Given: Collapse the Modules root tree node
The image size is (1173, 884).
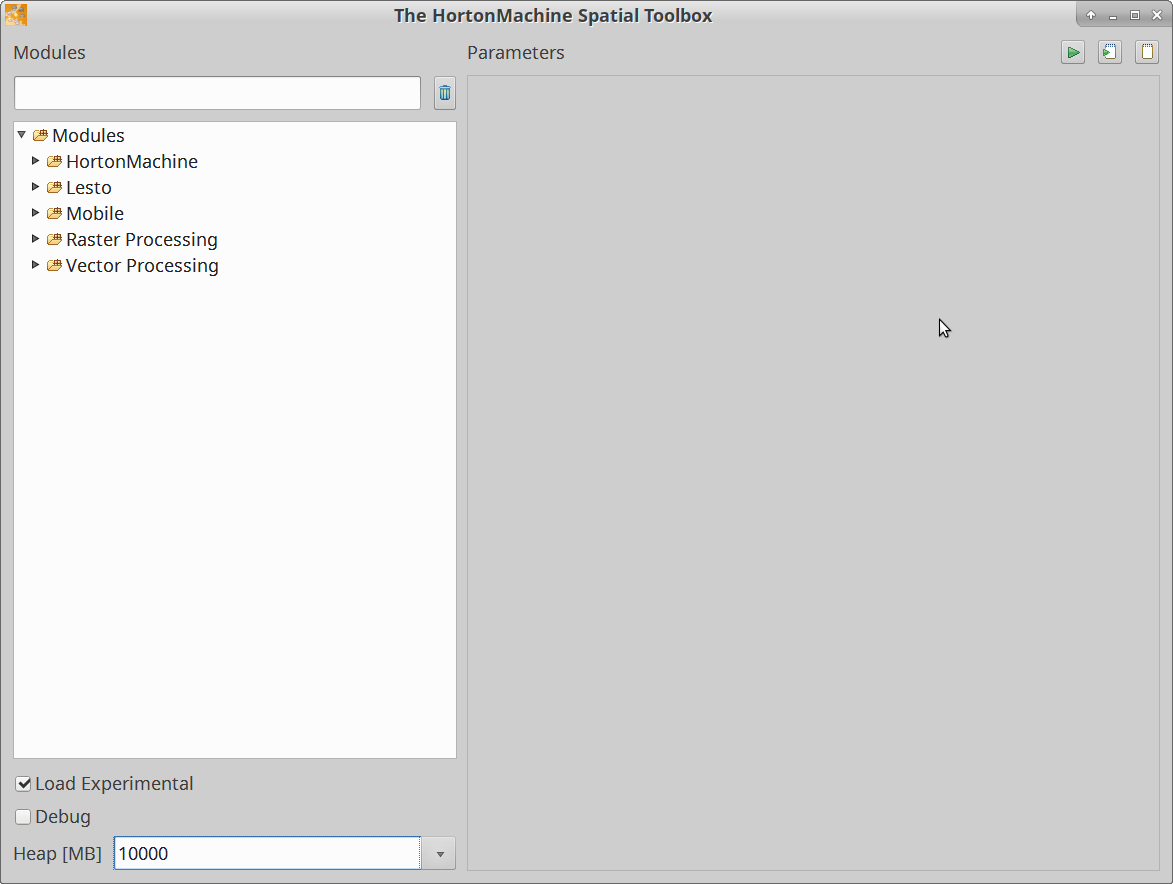Looking at the screenshot, I should (x=22, y=135).
